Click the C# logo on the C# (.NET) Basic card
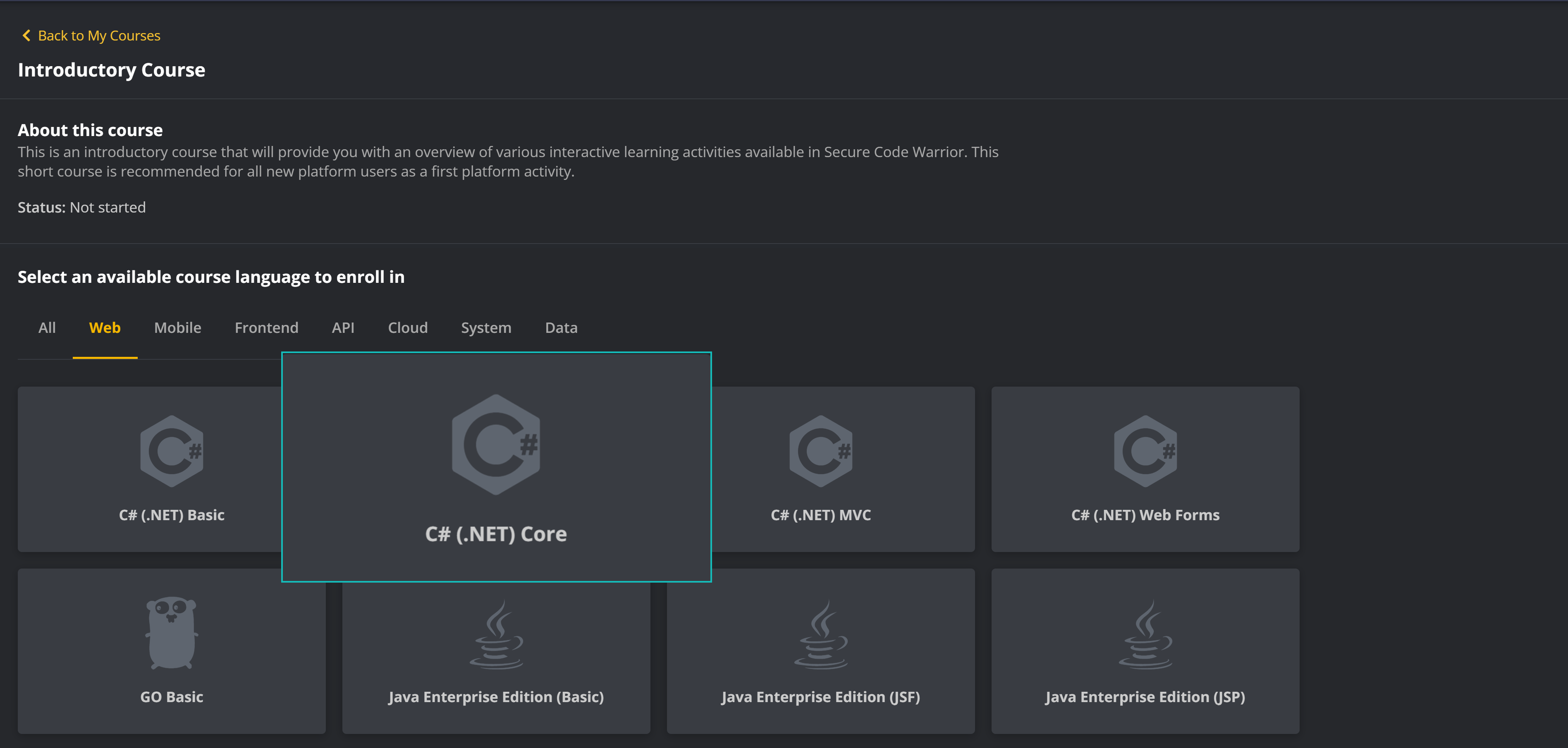Viewport: 1568px width, 748px height. [x=172, y=451]
